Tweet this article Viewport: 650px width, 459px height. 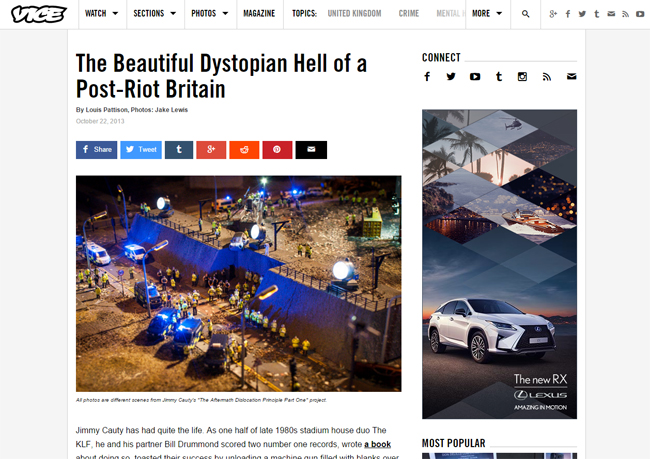point(141,150)
